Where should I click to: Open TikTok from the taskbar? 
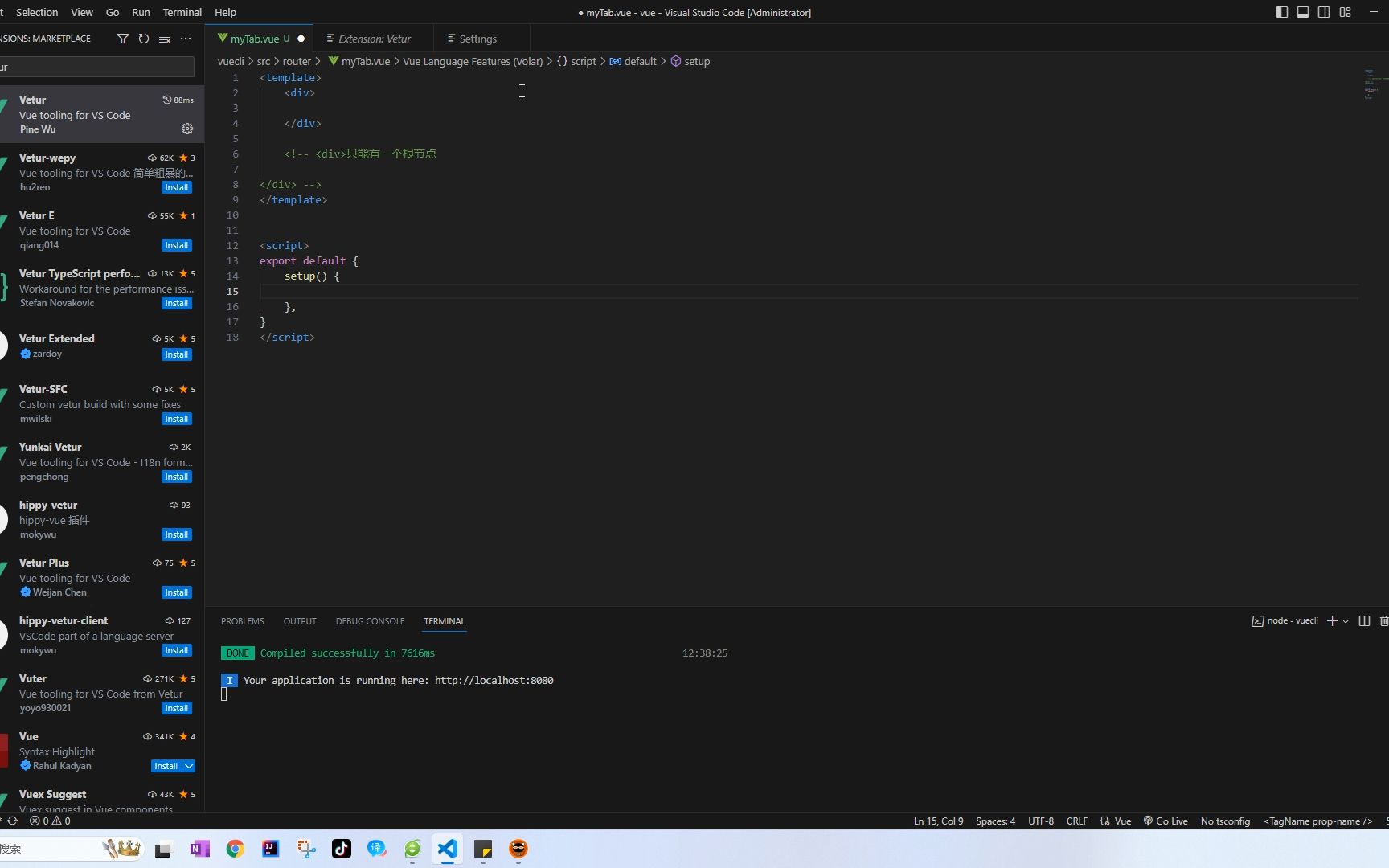(342, 849)
